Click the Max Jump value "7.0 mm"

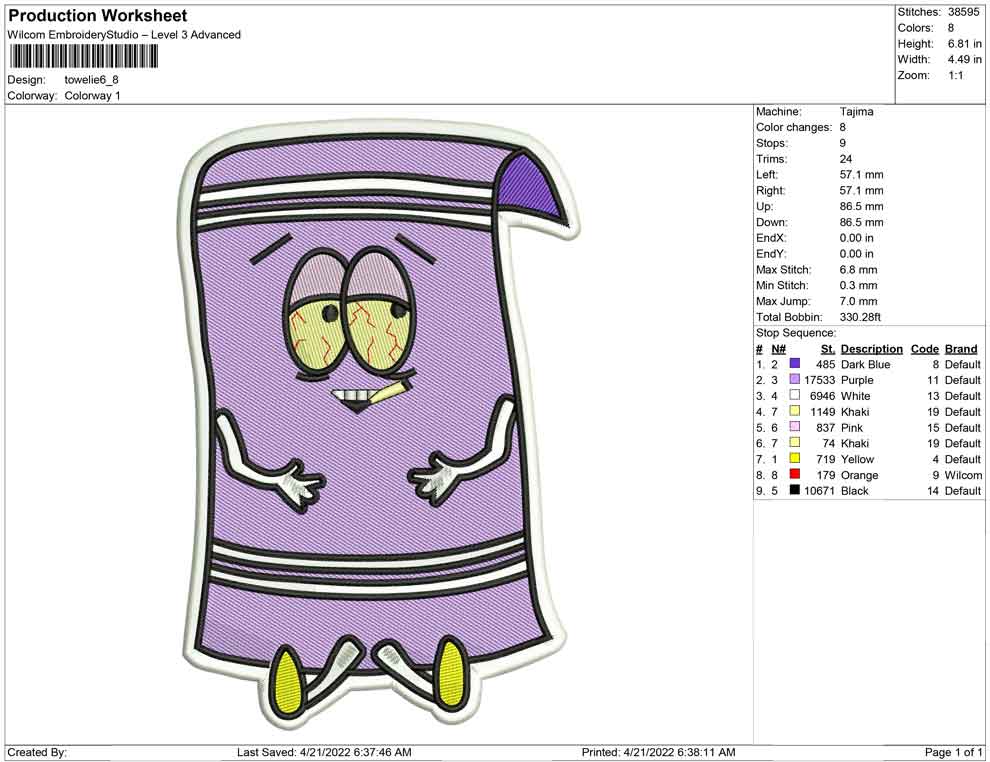pos(858,301)
